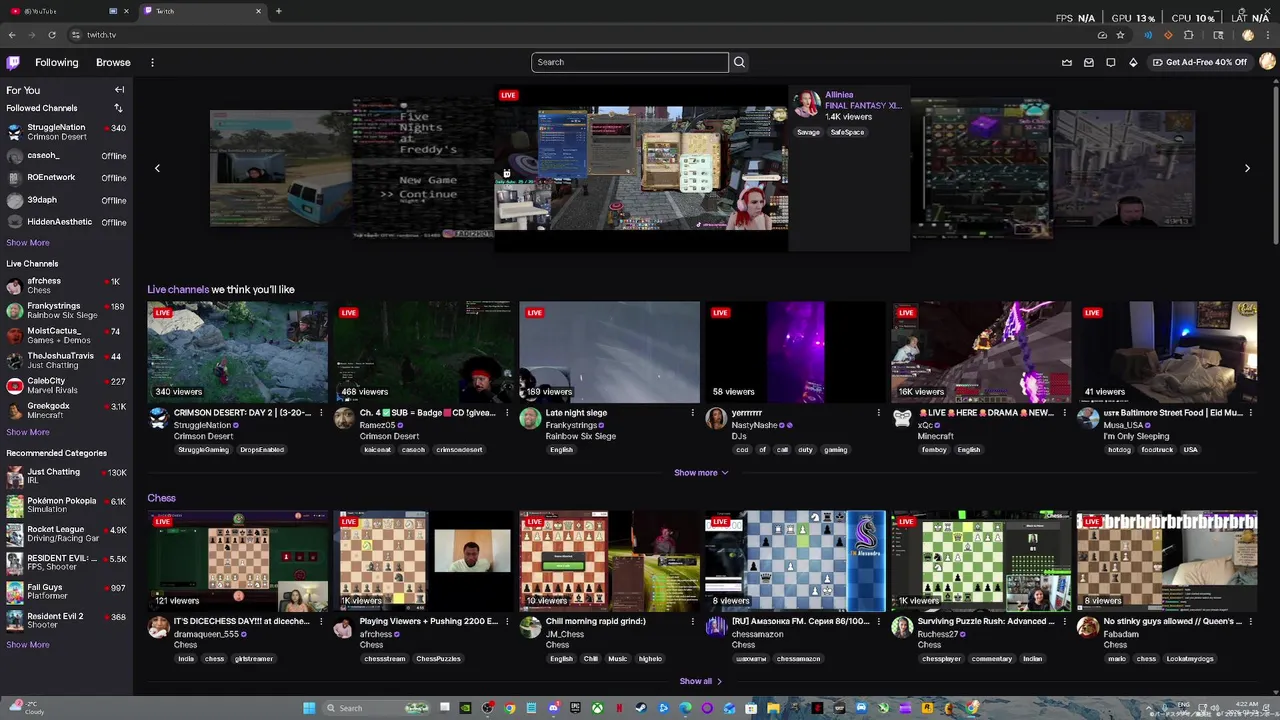Open Xbox app from the taskbar
This screenshot has width=1280, height=720.
(x=597, y=708)
